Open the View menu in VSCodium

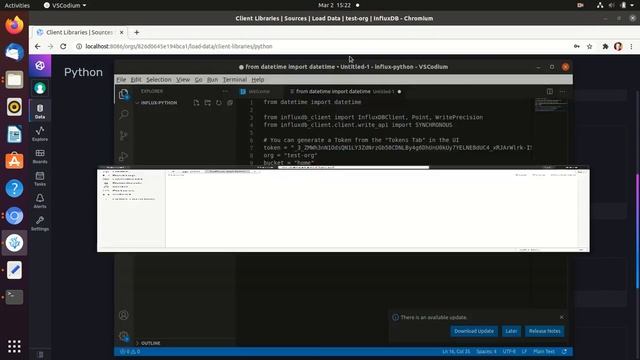[183, 80]
